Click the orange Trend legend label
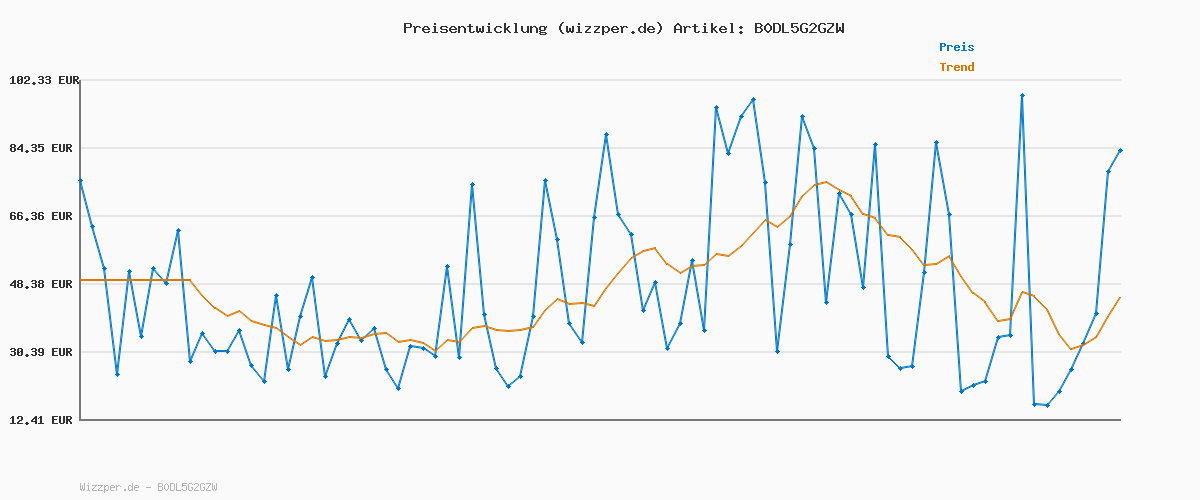The width and height of the screenshot is (1200, 500). (x=956, y=67)
